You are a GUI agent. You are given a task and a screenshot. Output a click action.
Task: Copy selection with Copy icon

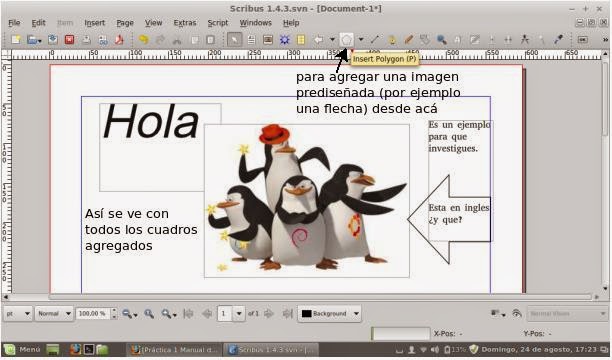[194, 39]
